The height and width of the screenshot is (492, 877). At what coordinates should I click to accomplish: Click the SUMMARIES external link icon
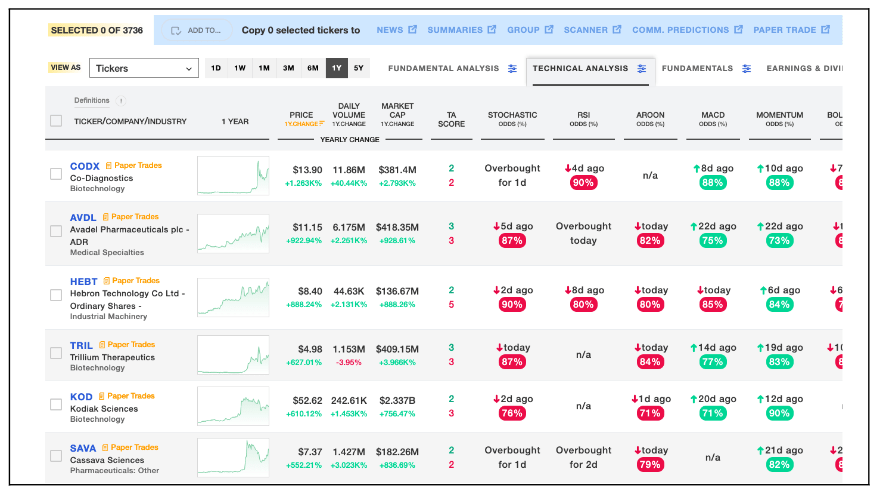pos(492,30)
